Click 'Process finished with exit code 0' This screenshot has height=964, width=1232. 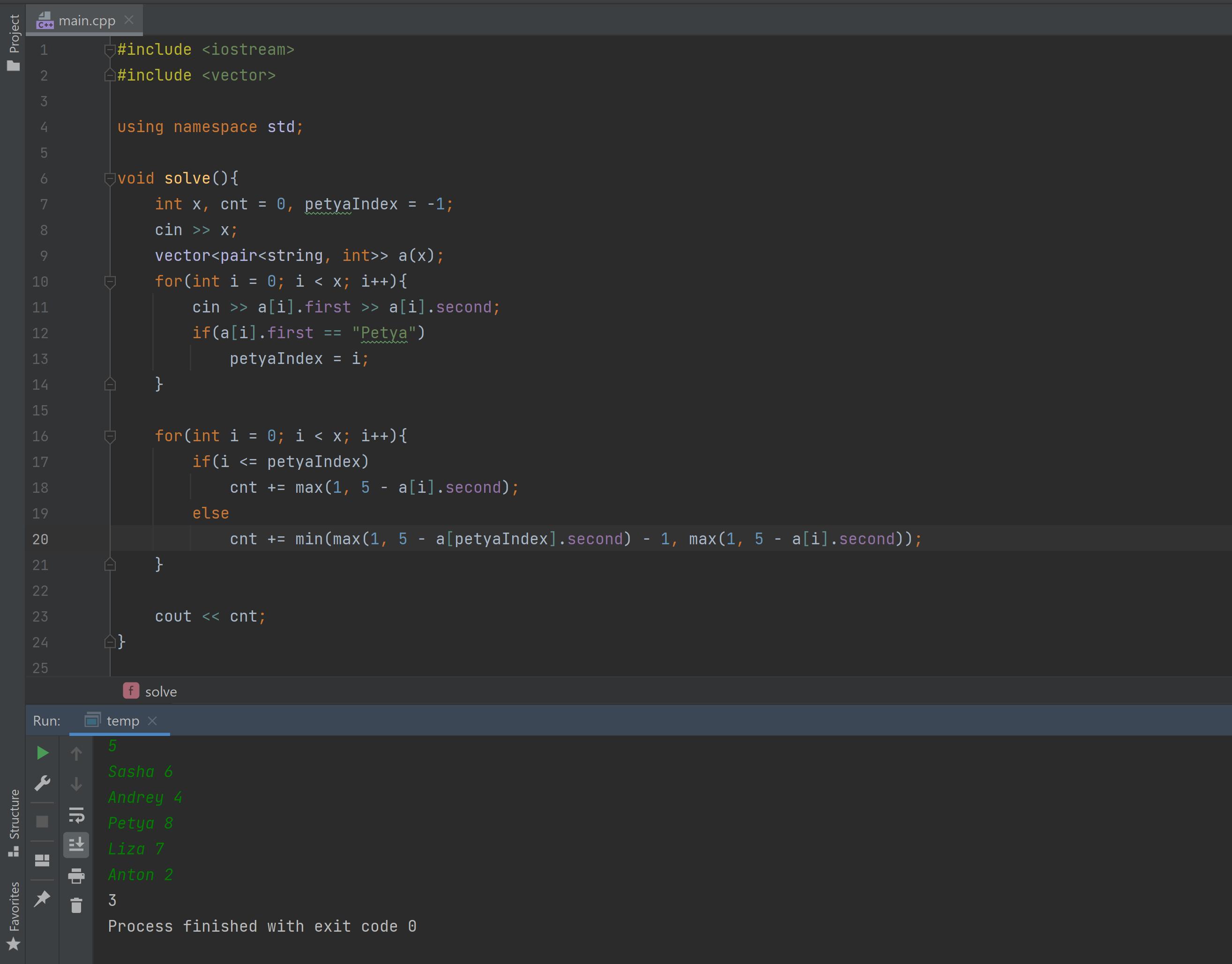pyautogui.click(x=262, y=926)
